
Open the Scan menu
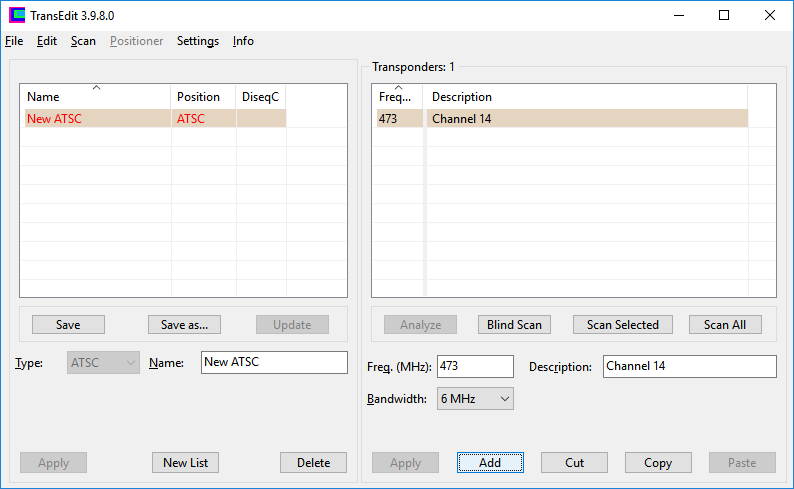(x=83, y=41)
